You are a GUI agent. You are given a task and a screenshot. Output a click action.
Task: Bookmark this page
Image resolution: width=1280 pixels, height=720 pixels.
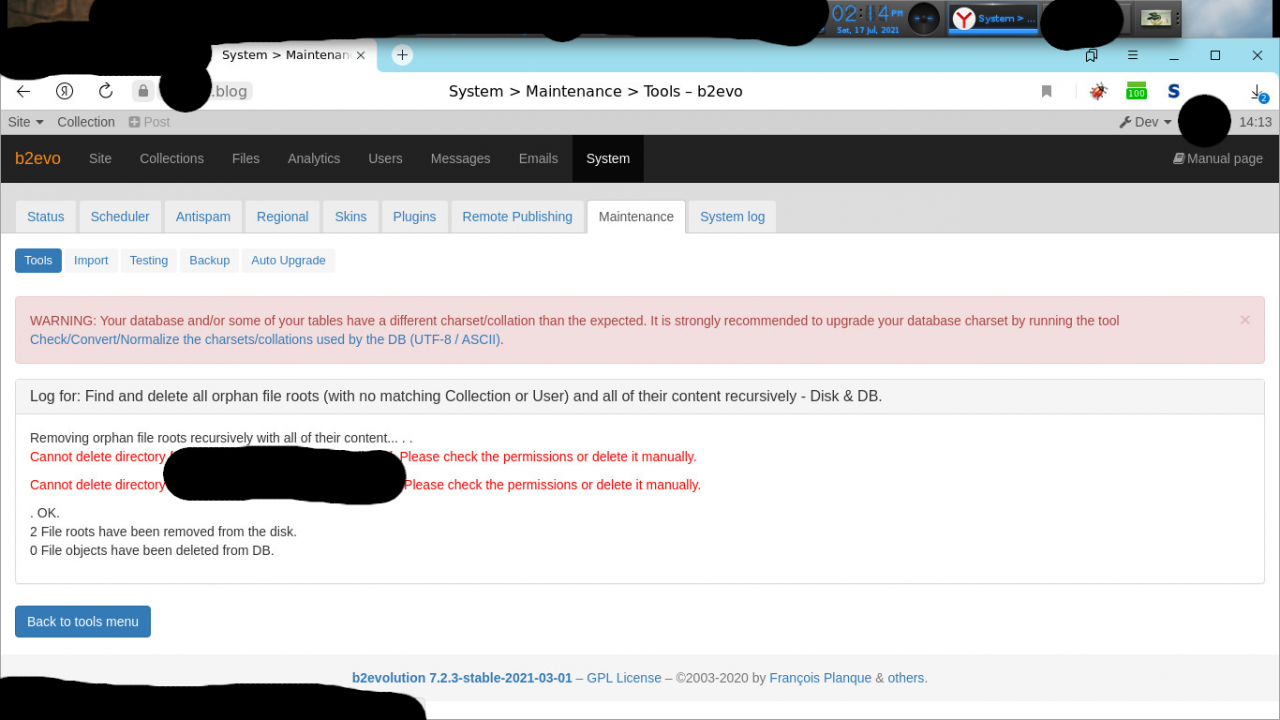1047,91
